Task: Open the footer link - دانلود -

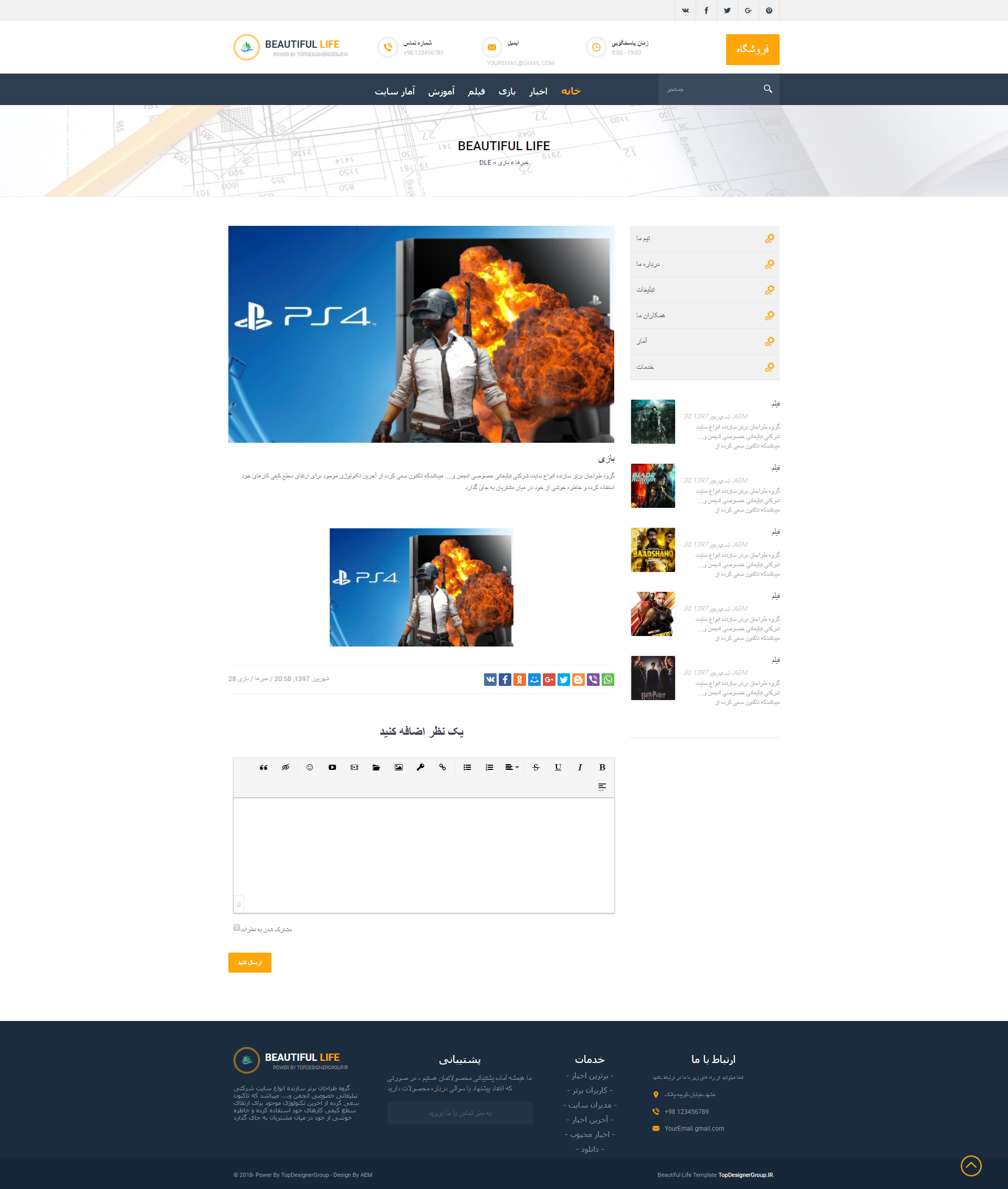Action: (590, 1149)
